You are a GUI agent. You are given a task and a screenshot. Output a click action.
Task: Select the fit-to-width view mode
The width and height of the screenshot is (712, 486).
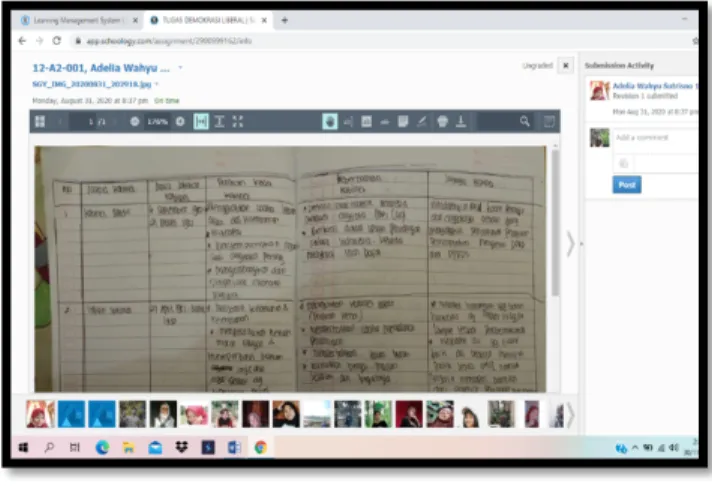(x=201, y=121)
